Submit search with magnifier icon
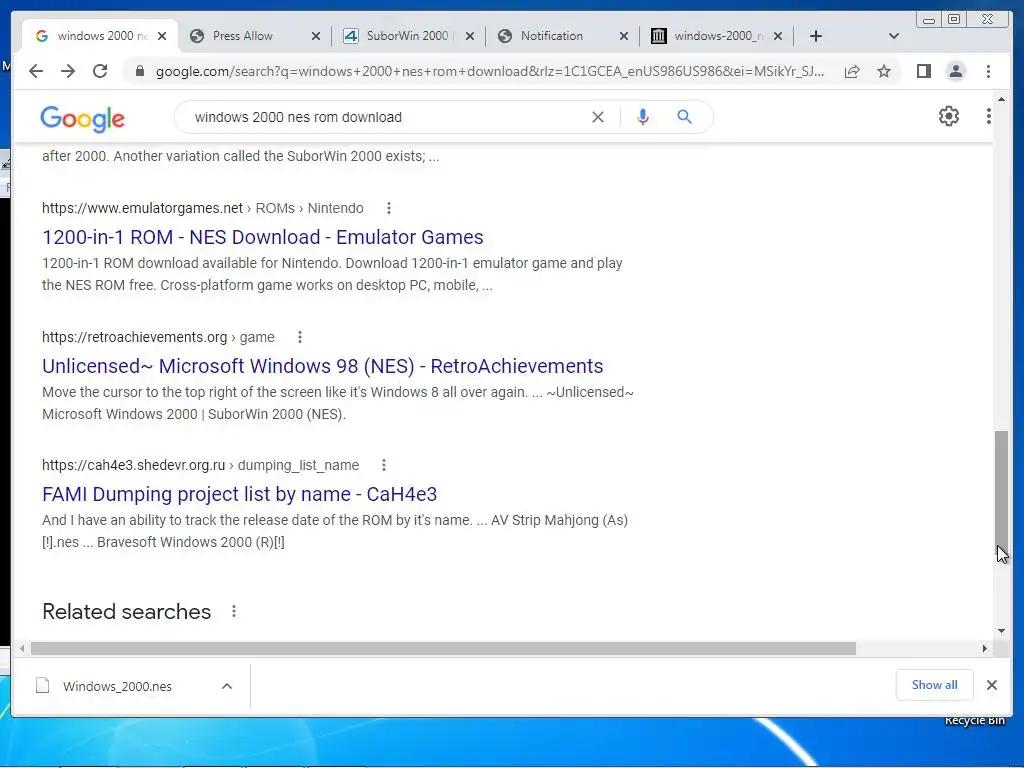The image size is (1024, 768). [x=684, y=117]
